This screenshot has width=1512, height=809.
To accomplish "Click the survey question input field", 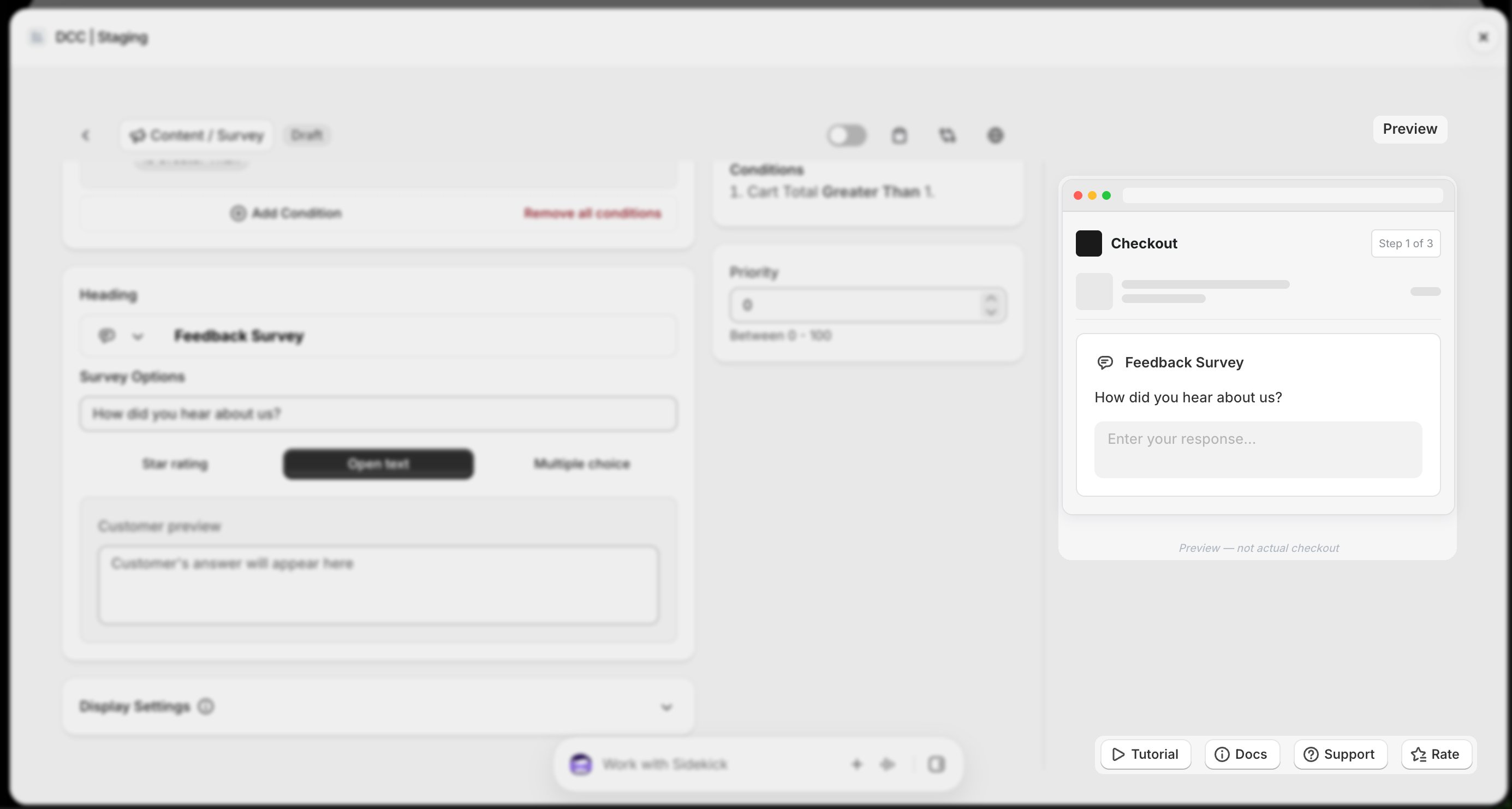I will (379, 414).
